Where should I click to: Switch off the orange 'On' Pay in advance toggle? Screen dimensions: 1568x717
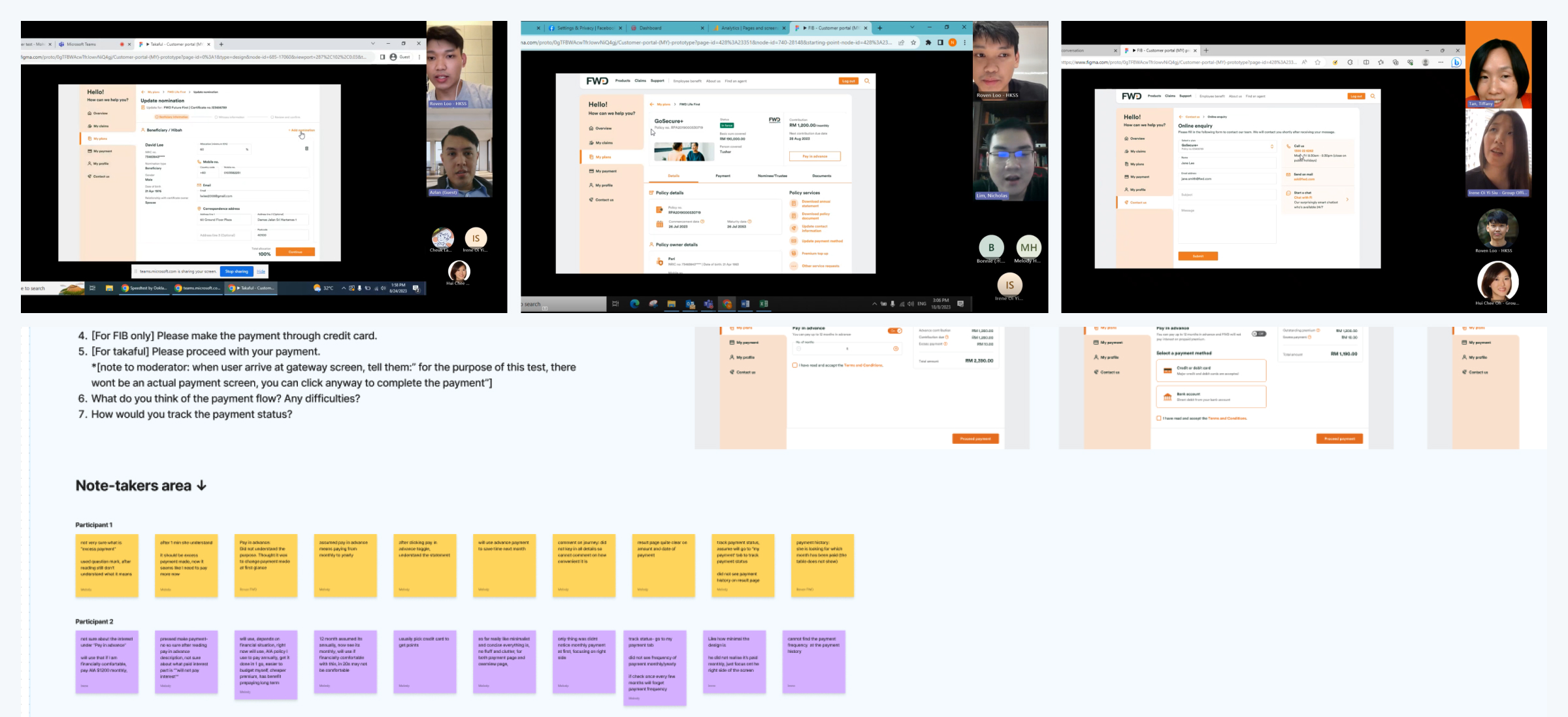point(894,331)
